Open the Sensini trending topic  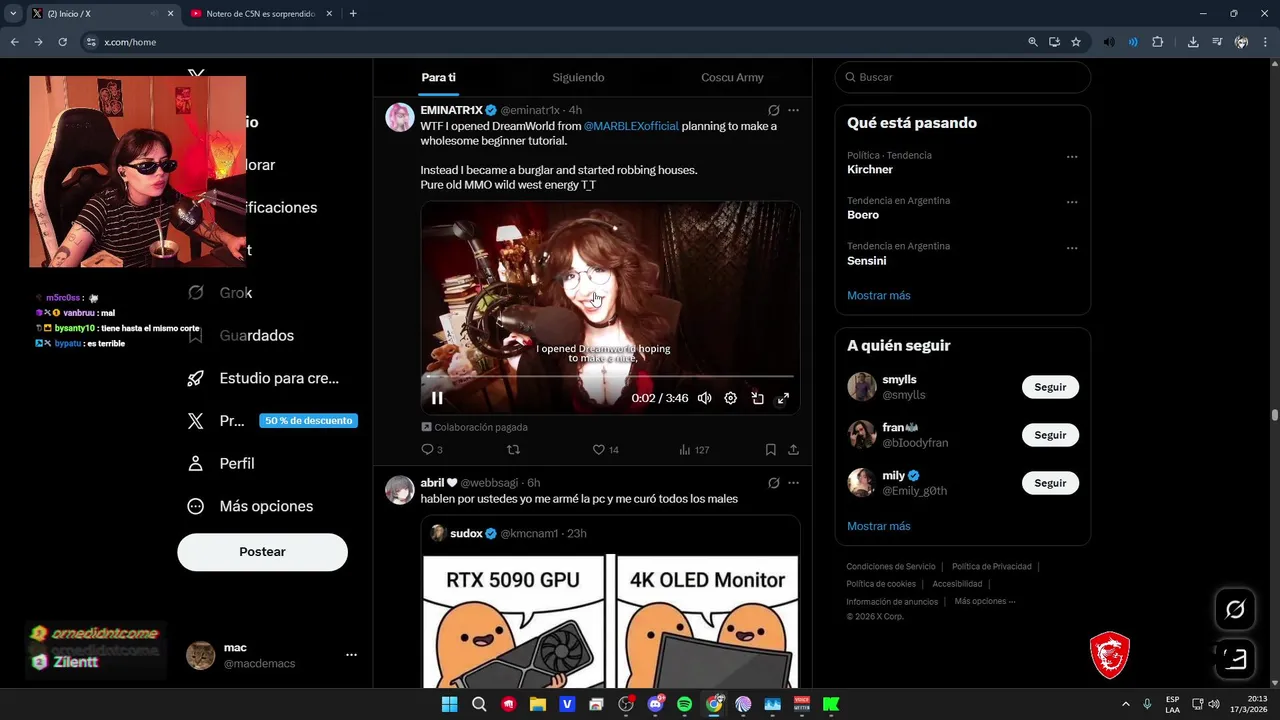tap(867, 260)
